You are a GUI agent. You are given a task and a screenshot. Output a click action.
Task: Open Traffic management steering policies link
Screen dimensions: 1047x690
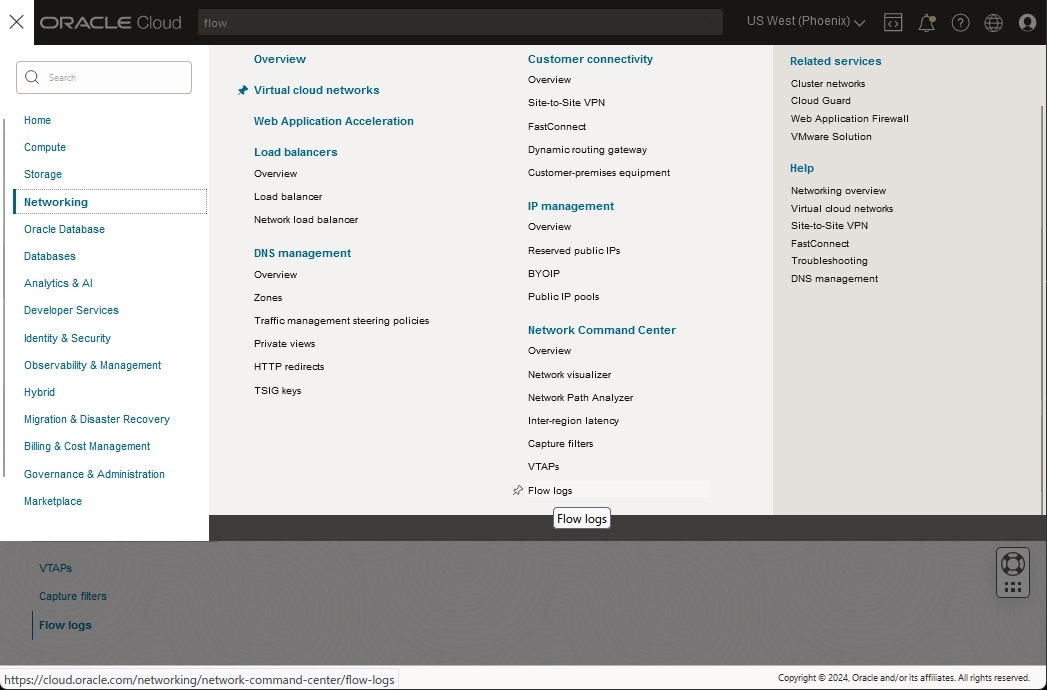tap(341, 321)
